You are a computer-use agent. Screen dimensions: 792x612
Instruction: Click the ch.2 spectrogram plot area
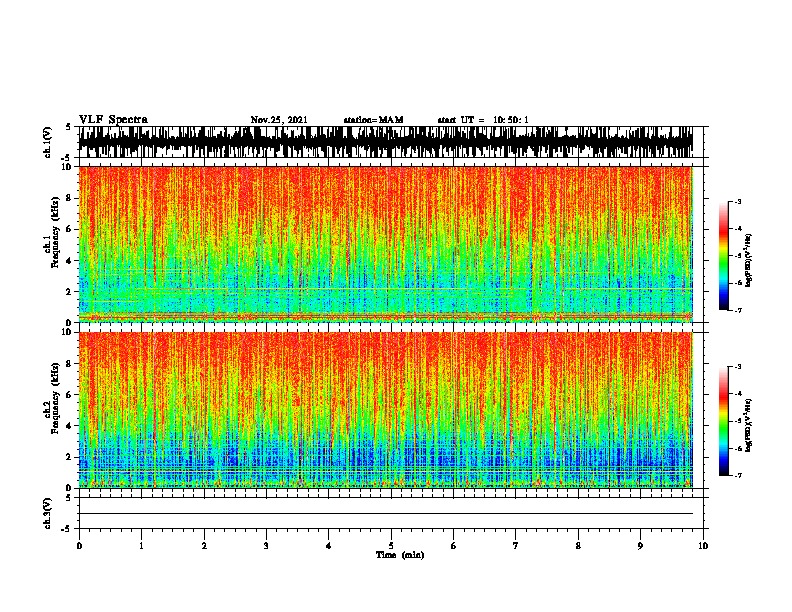[385, 410]
